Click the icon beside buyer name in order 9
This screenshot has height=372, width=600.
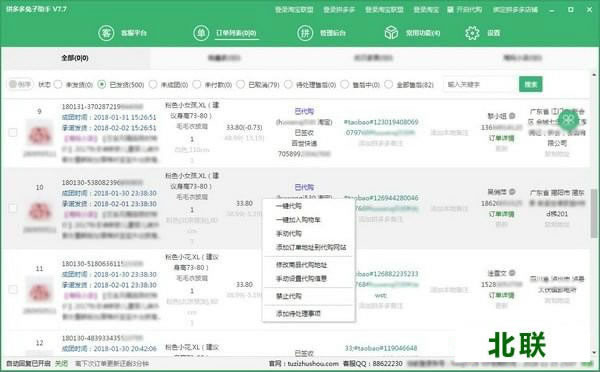click(x=512, y=116)
